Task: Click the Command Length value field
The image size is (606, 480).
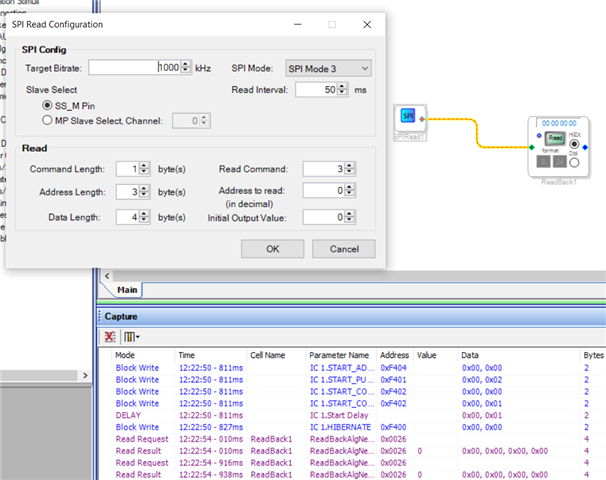Action: click(x=128, y=169)
